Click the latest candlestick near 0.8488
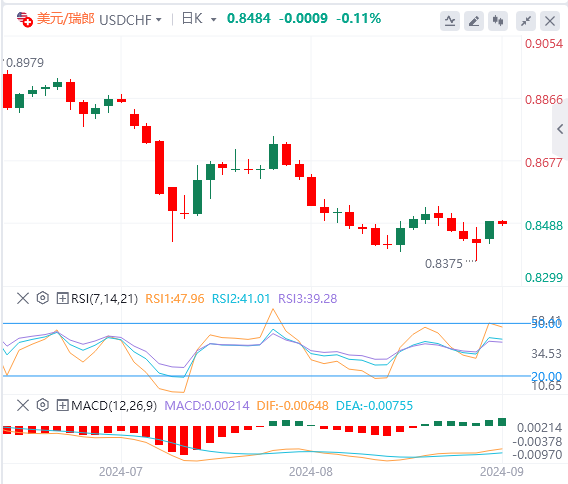568x484 pixels. 502,223
